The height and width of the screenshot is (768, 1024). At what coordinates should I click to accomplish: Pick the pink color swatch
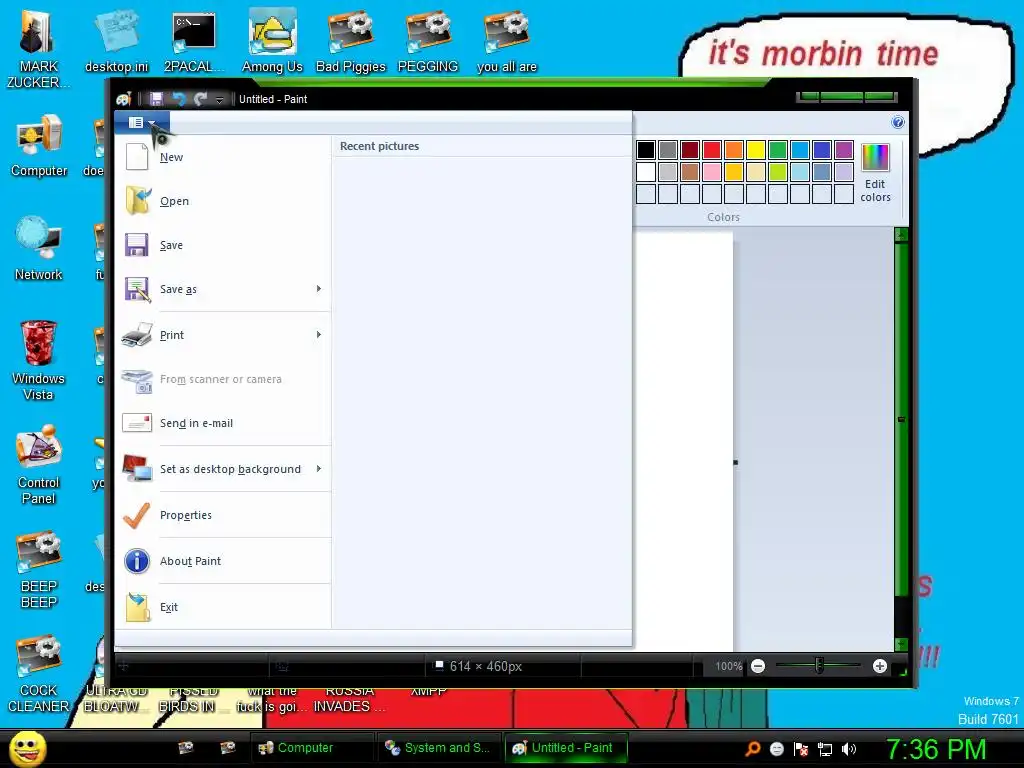712,172
